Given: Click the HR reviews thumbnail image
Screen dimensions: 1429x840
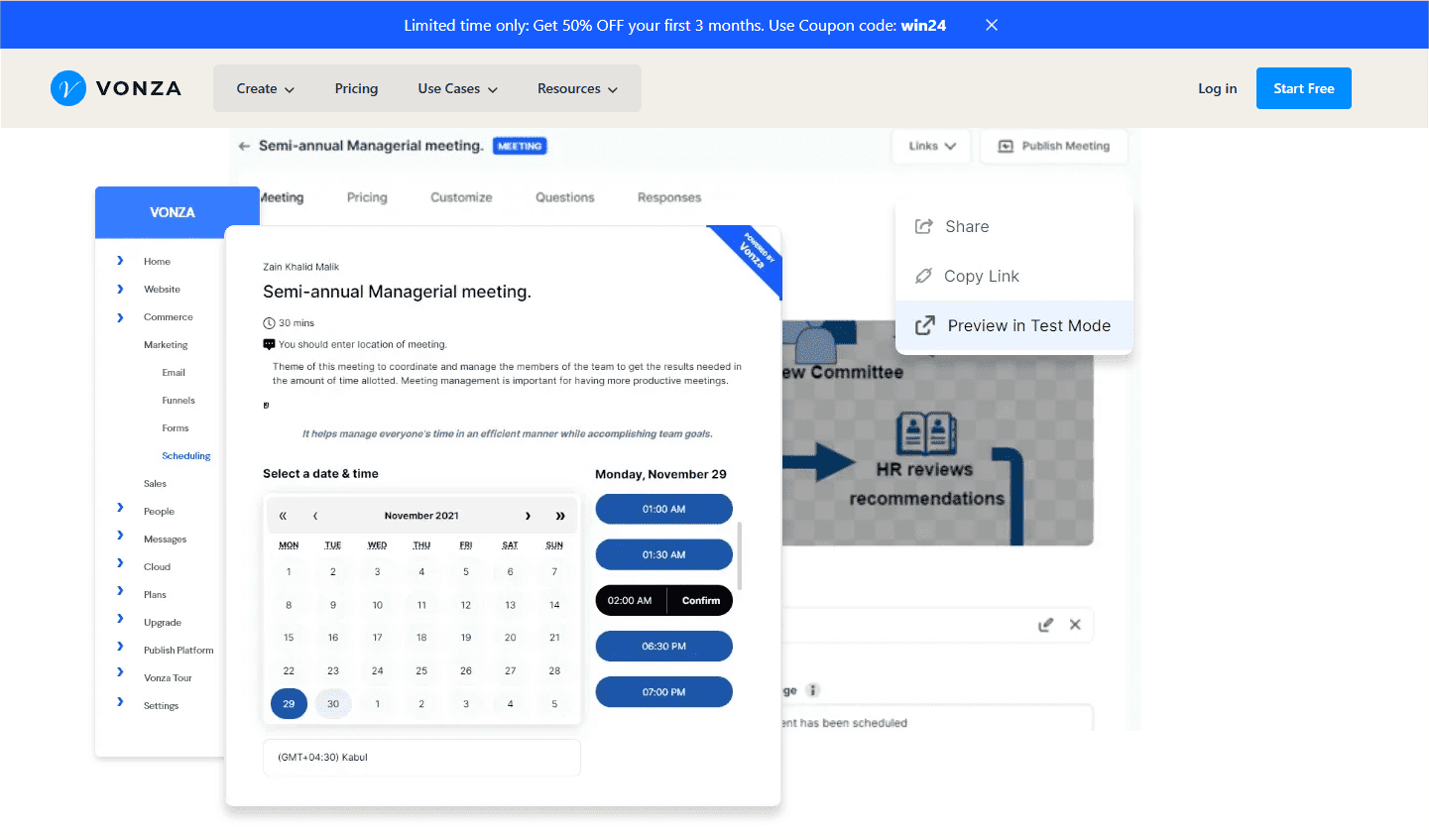Looking at the screenshot, I should 937,433.
